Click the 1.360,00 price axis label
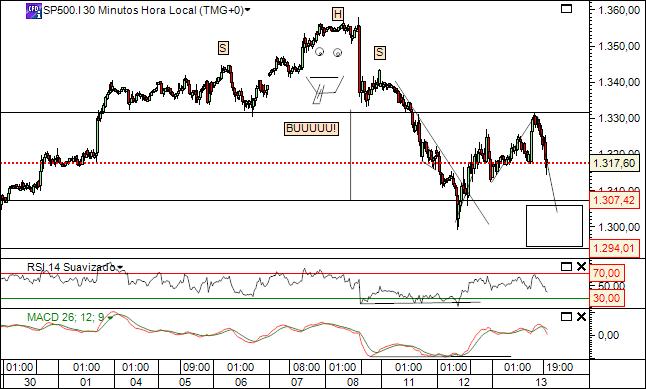 (618, 10)
